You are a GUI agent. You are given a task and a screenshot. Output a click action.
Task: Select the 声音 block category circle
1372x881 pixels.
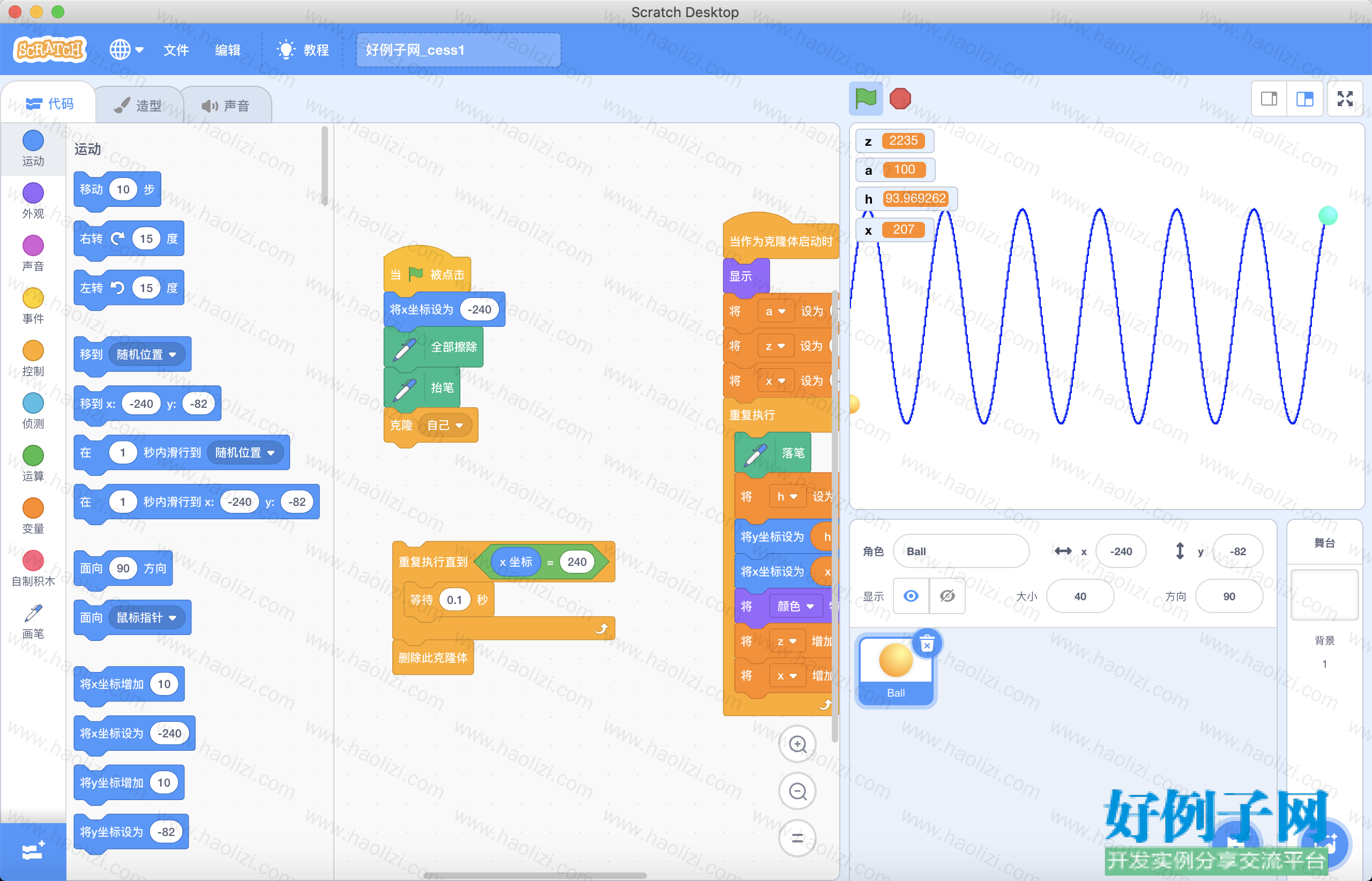[33, 246]
